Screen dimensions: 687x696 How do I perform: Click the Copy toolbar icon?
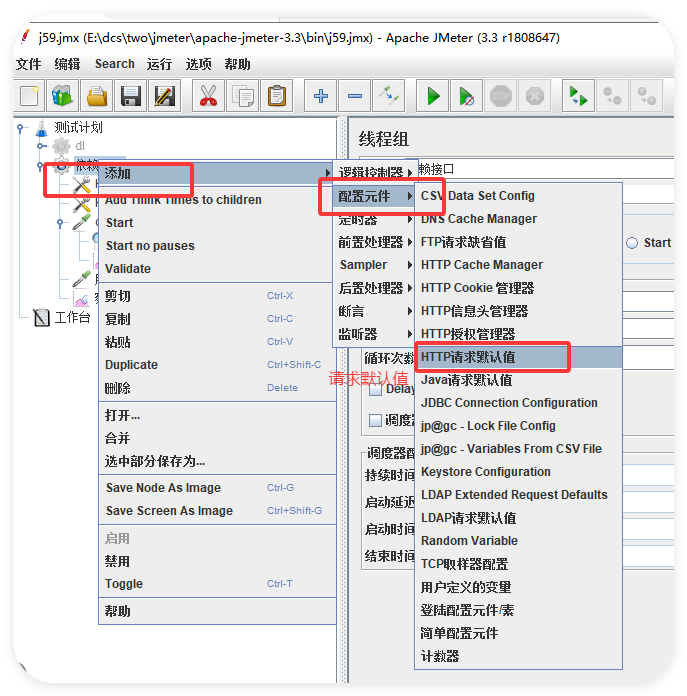pyautogui.click(x=242, y=95)
